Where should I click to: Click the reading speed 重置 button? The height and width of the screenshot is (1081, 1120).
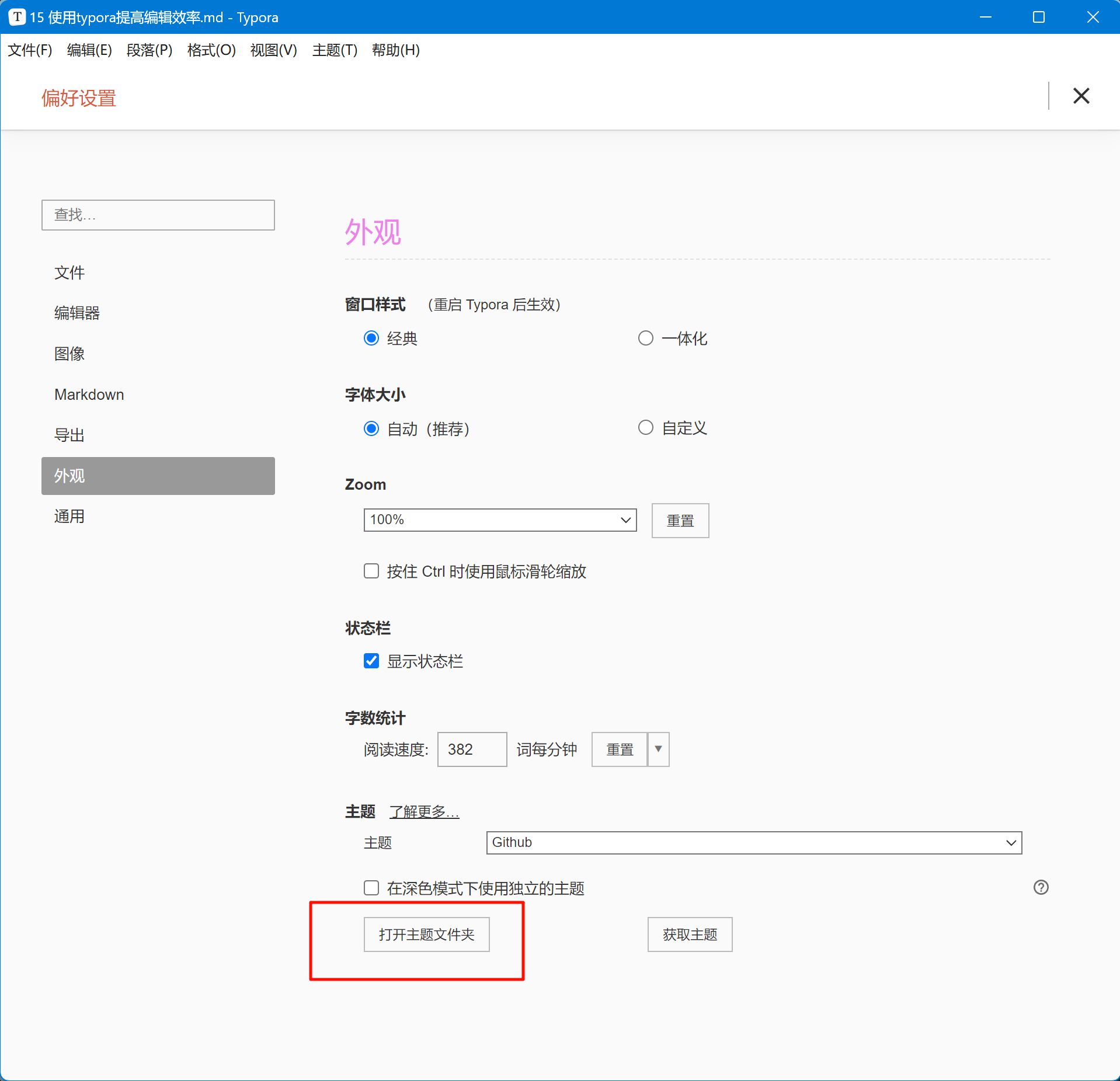620,749
